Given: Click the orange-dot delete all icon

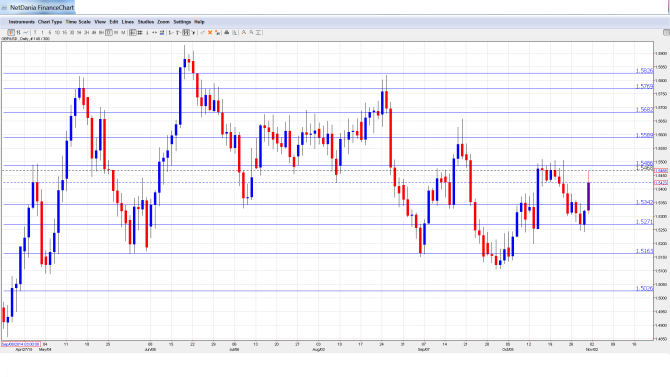Looking at the screenshot, I should [217, 32].
